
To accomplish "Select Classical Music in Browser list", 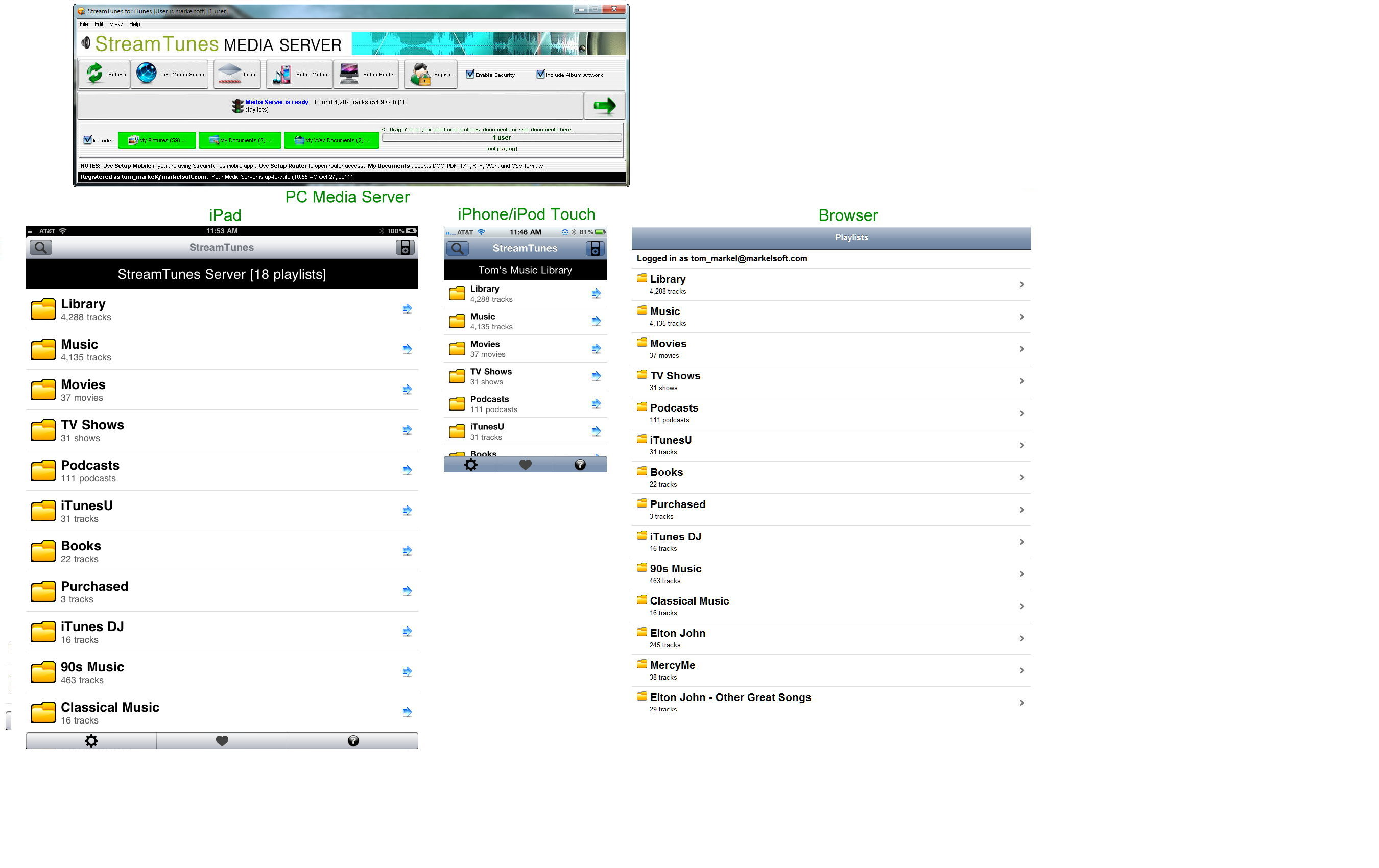I will pyautogui.click(x=831, y=606).
